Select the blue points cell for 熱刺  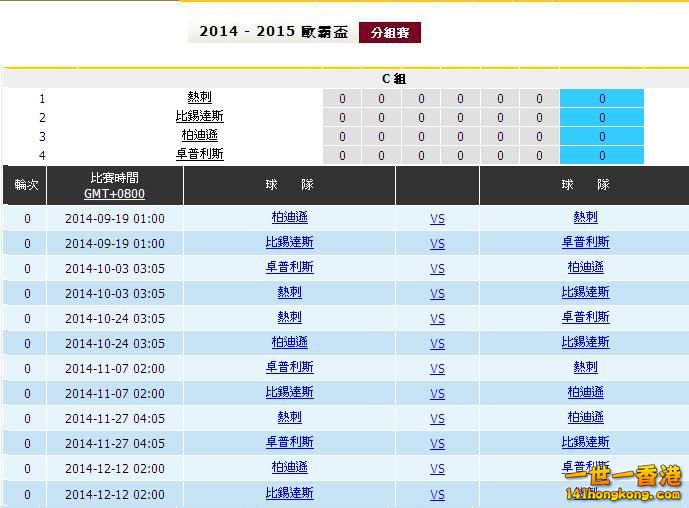602,98
